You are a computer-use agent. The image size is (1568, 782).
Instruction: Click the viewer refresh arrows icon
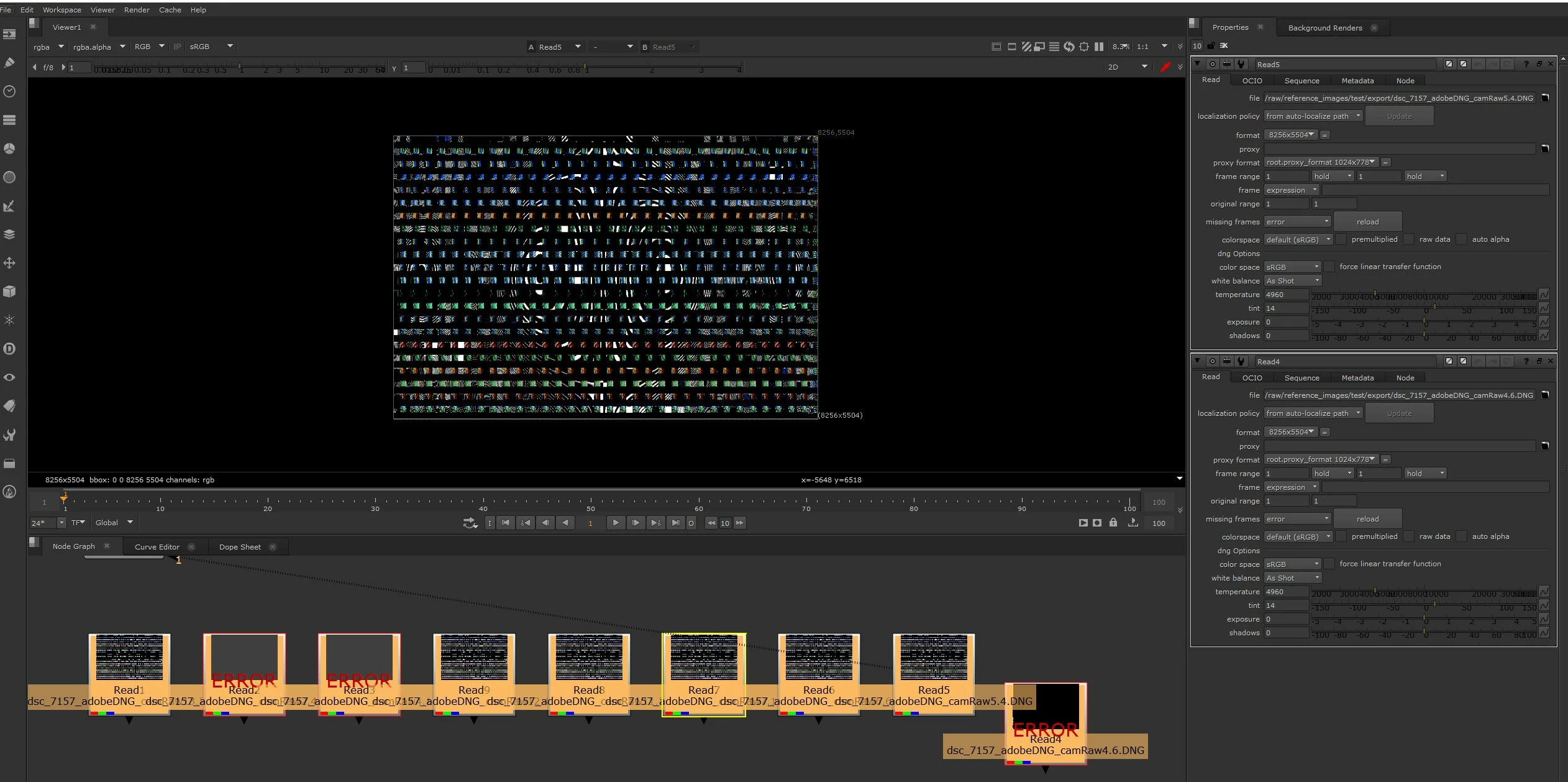click(1069, 47)
